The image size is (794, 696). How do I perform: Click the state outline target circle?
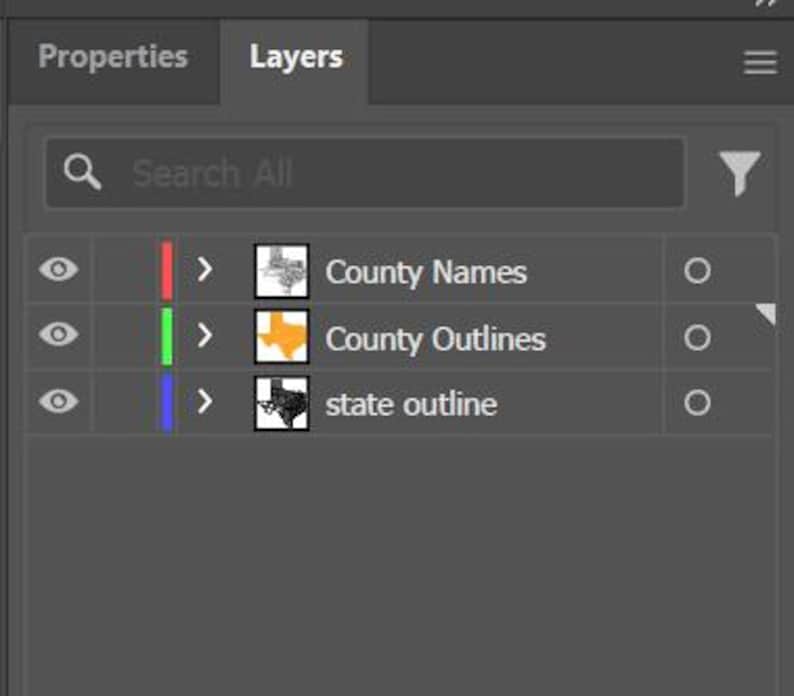[x=697, y=403]
